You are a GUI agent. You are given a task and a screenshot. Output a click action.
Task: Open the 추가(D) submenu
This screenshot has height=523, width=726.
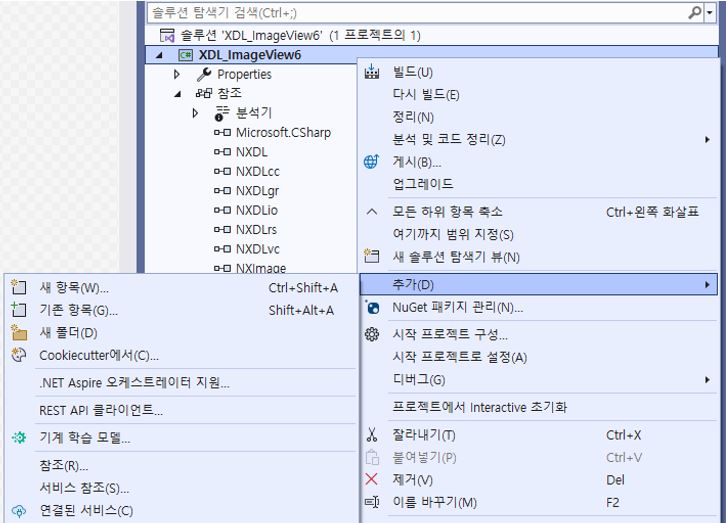pos(539,284)
